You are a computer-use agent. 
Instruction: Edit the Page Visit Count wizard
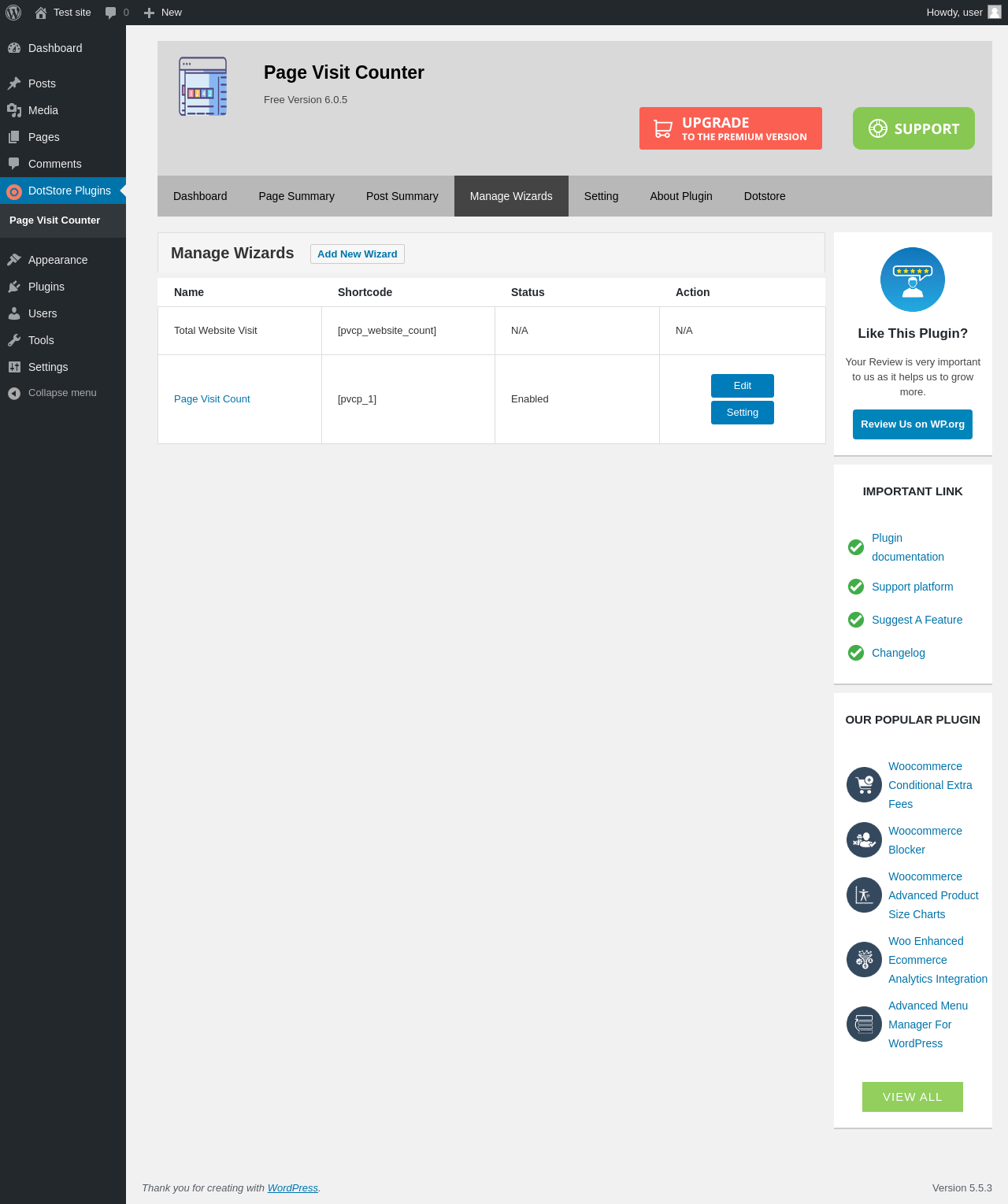click(x=743, y=386)
